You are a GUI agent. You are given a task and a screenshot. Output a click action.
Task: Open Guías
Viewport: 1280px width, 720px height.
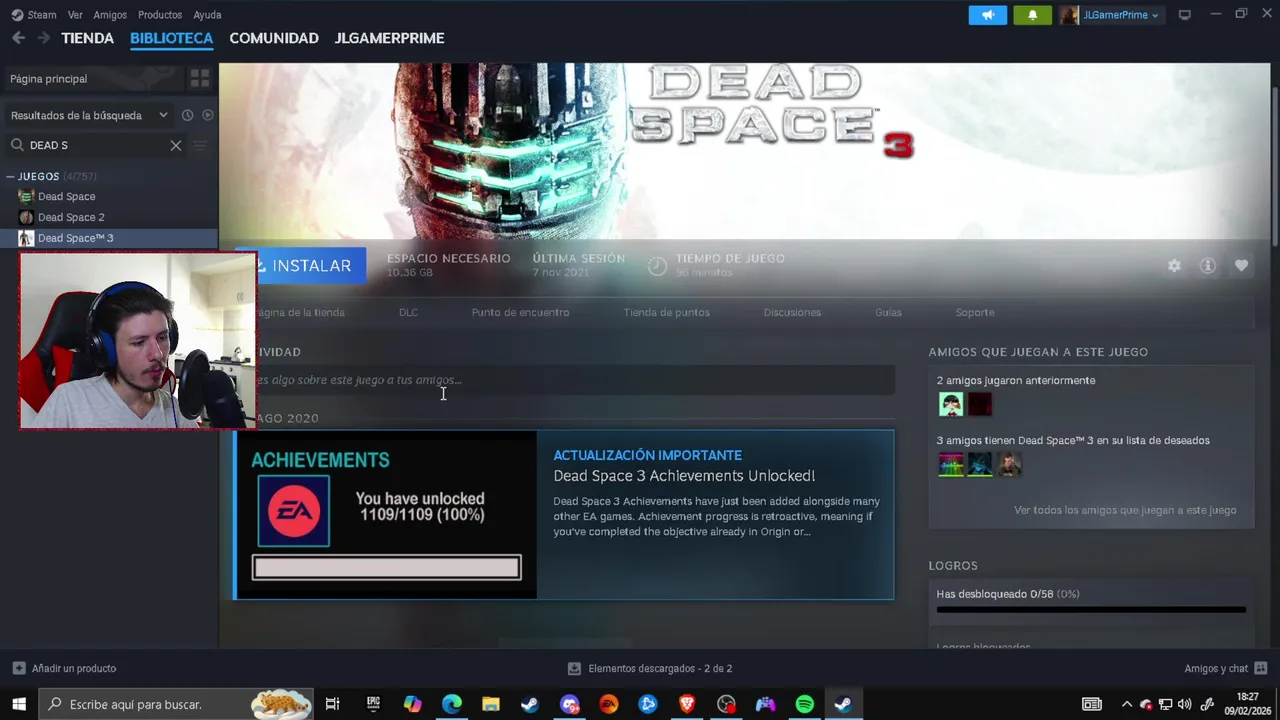pos(888,312)
